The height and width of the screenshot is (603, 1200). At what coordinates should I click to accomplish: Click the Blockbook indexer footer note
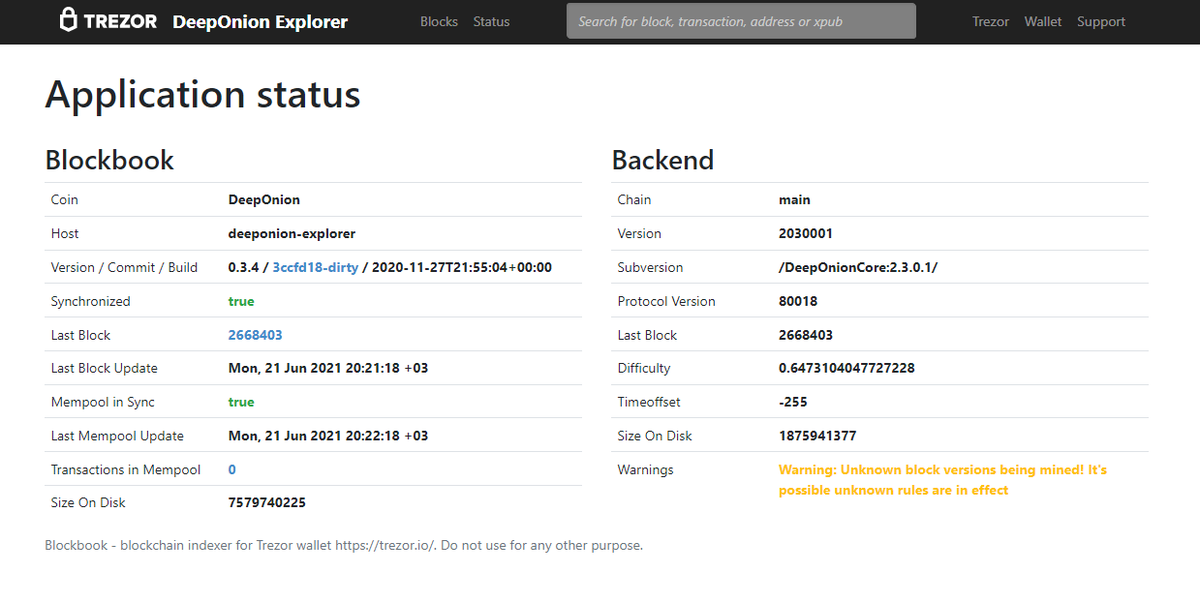point(344,546)
